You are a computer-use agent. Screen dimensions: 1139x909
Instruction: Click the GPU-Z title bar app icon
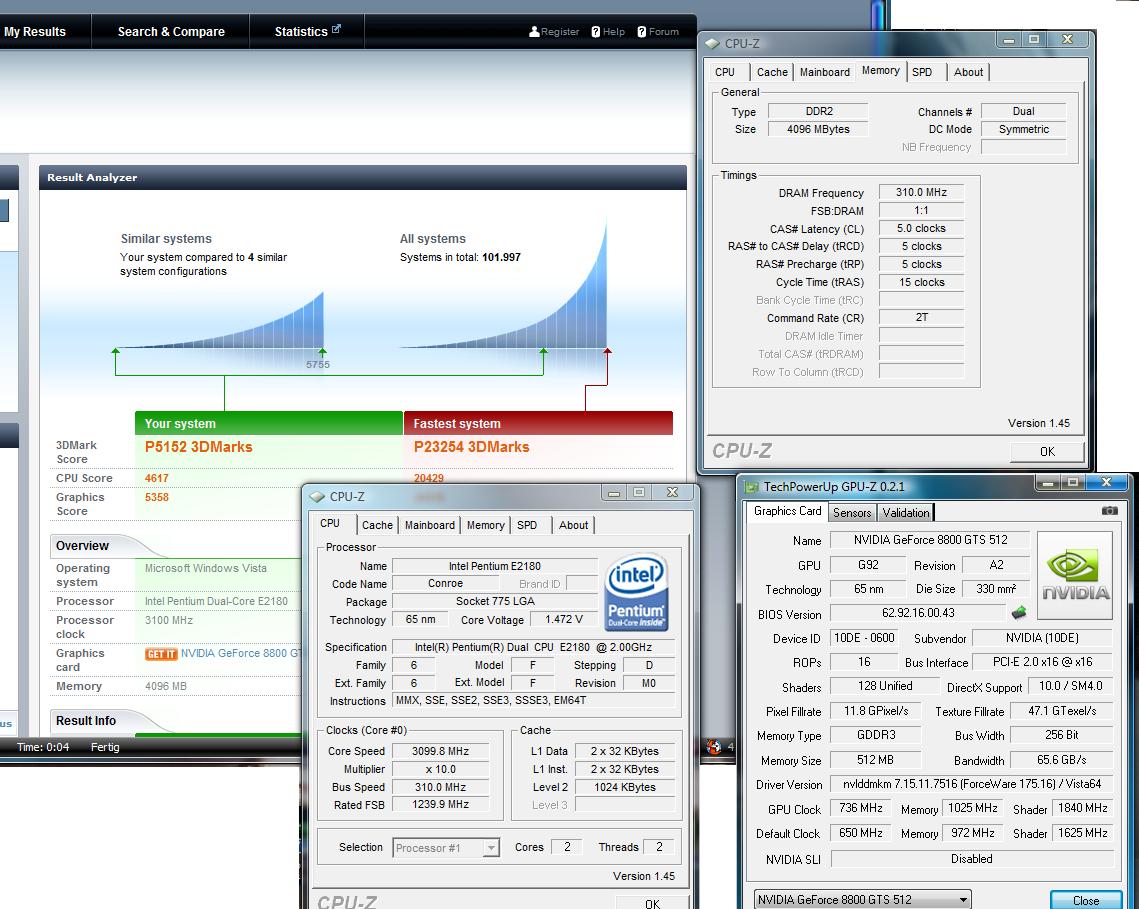point(751,487)
